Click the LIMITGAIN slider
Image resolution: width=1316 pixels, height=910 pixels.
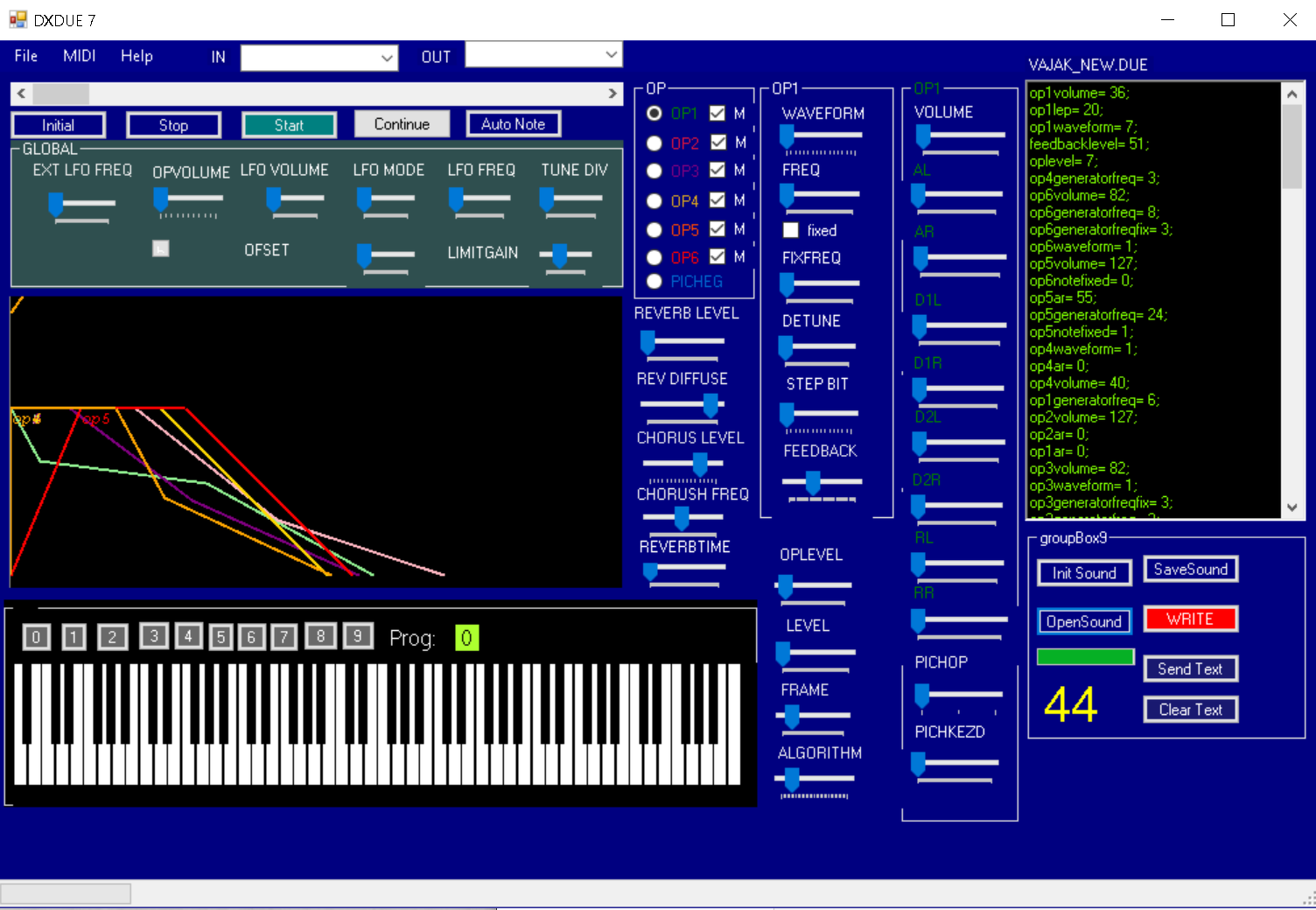coord(566,258)
